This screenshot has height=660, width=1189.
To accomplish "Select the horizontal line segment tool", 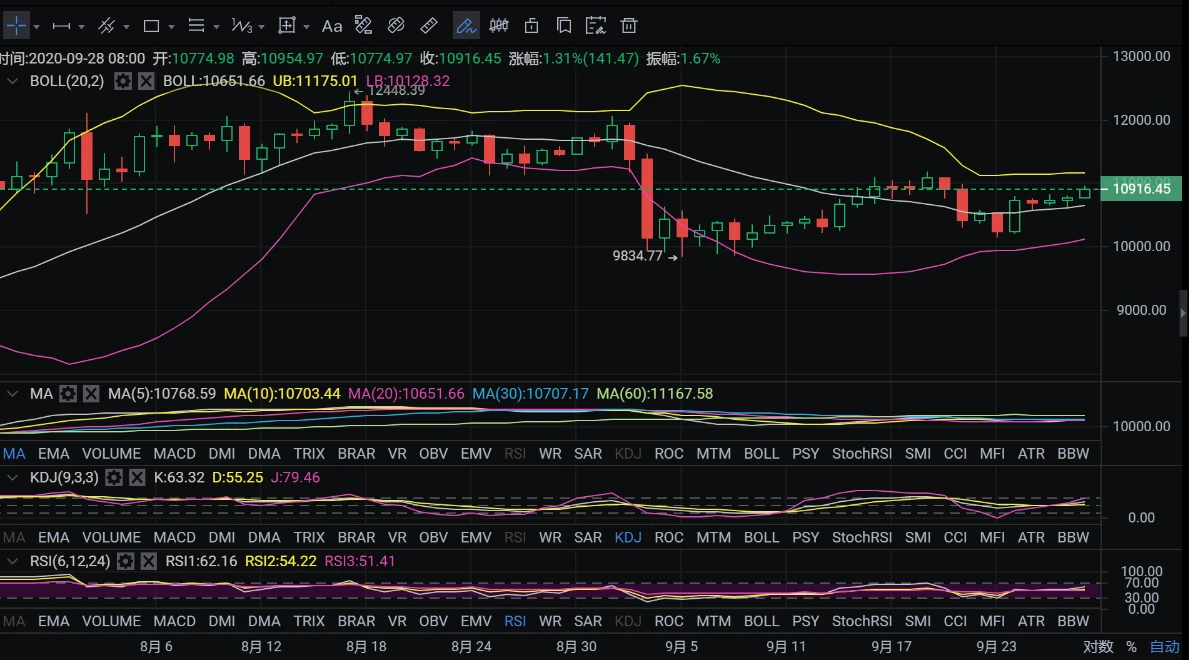I will pos(61,26).
